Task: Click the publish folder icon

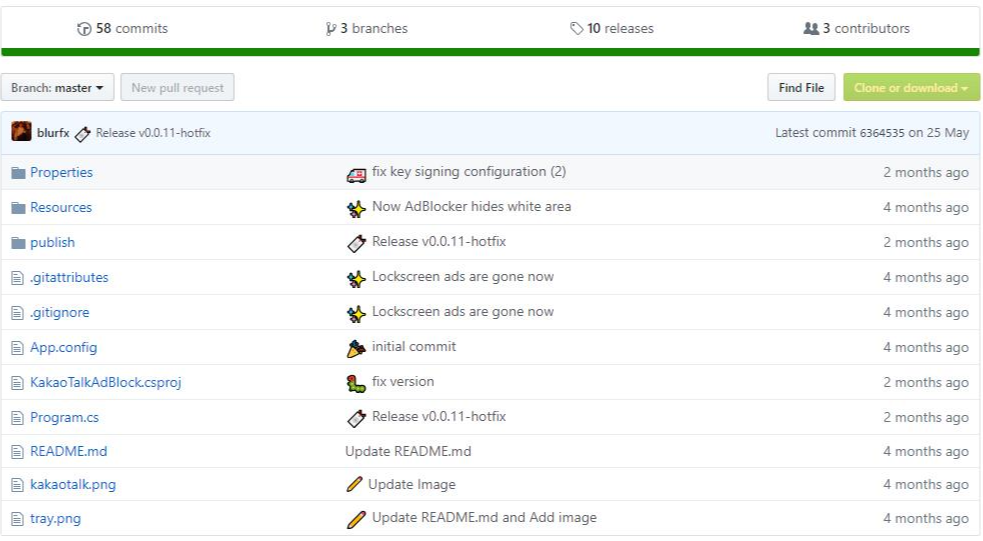Action: point(18,243)
